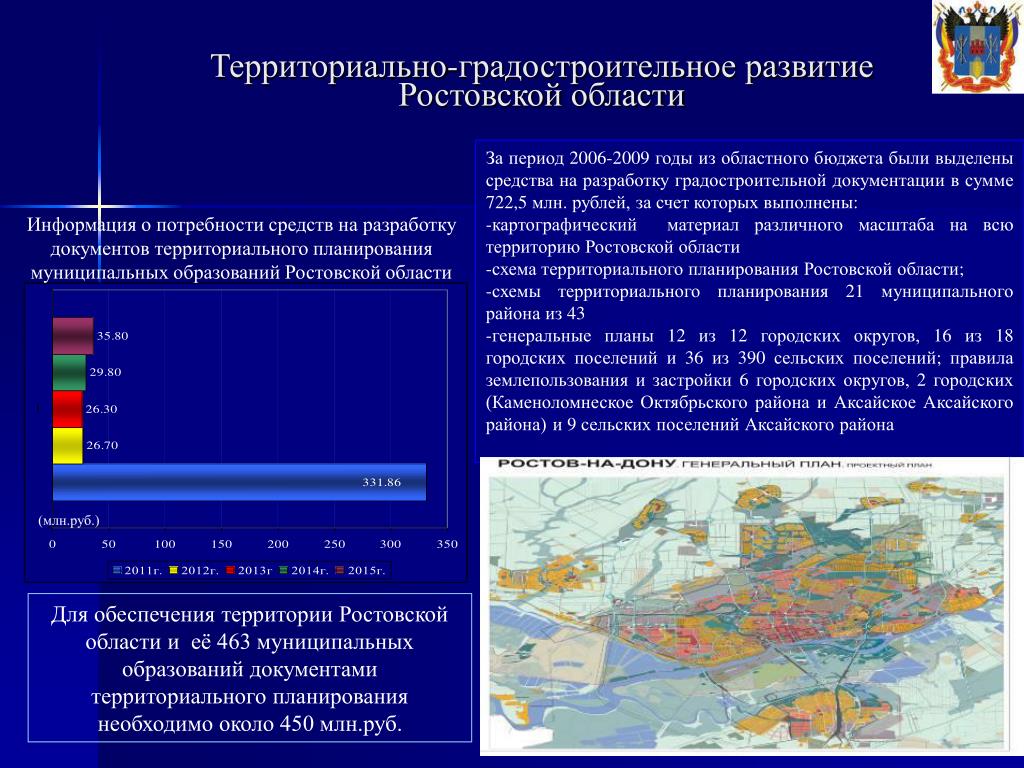Click the map title 'РОСТОВ-НА-ДОНУ'
Viewport: 1024px width, 768px height.
click(586, 464)
